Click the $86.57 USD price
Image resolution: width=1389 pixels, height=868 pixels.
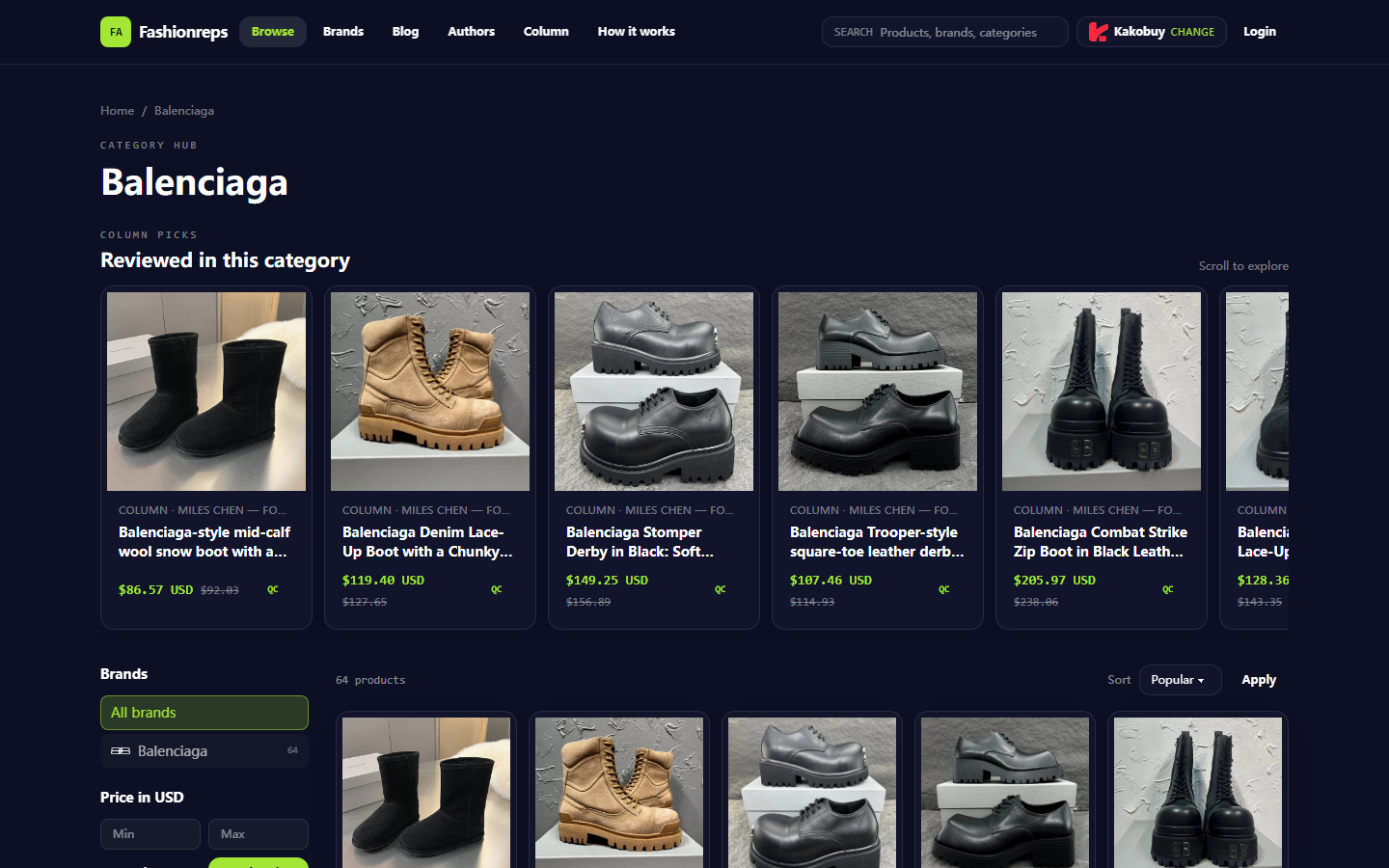point(156,589)
